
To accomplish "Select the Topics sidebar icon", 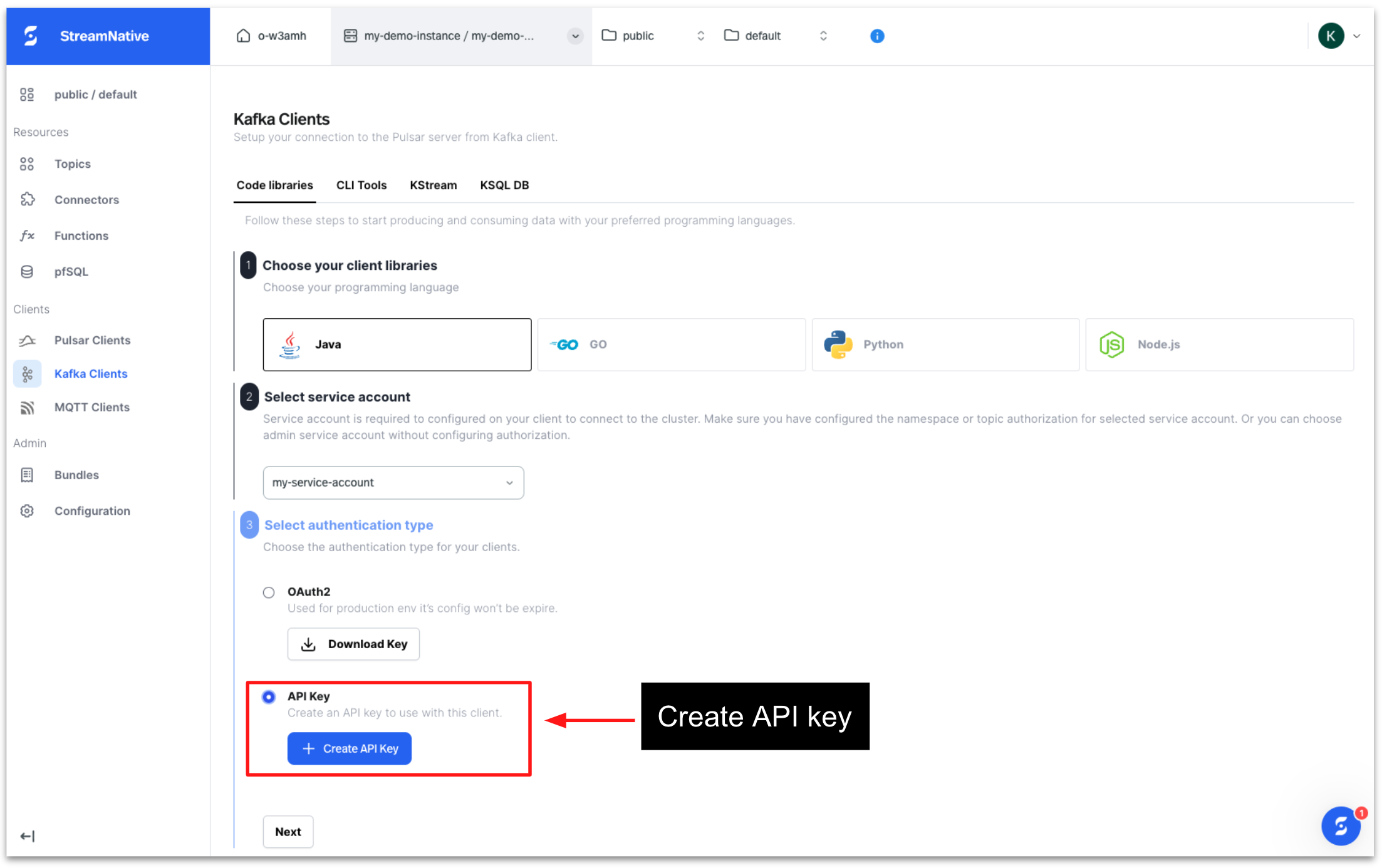I will [x=27, y=163].
